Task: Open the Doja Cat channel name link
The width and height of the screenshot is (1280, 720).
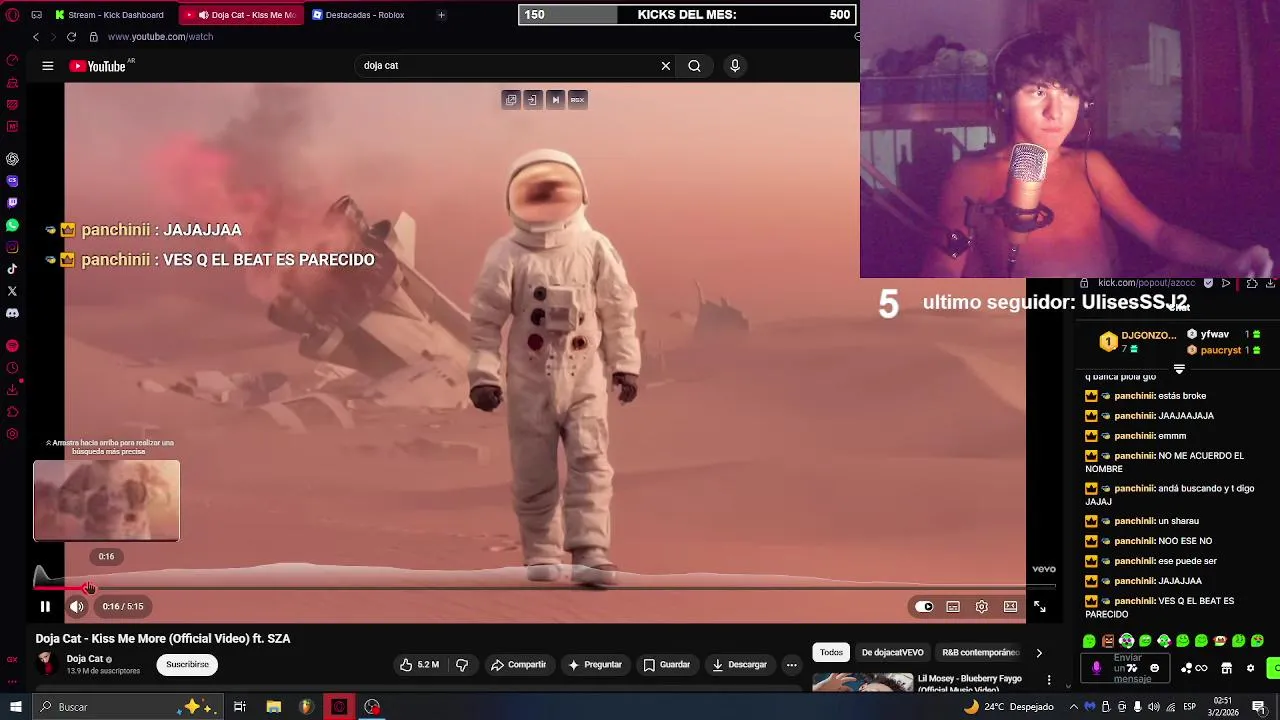Action: click(85, 659)
